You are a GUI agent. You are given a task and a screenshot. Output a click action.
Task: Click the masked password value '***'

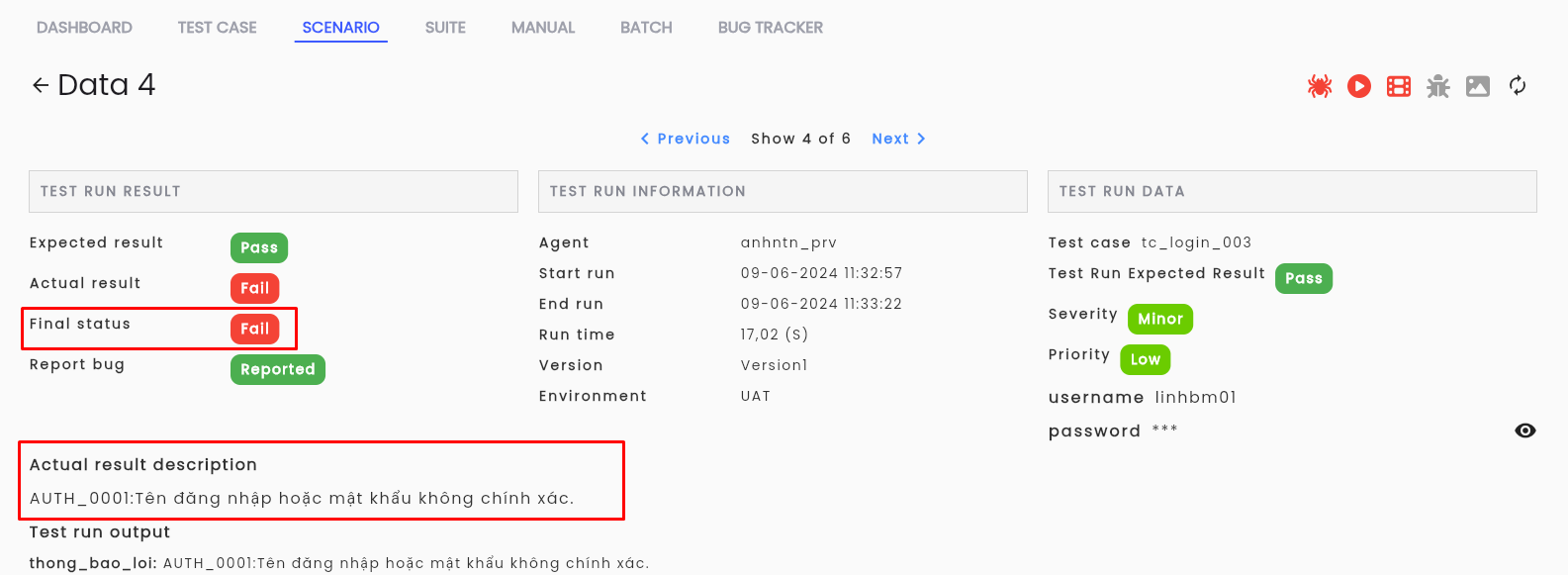tap(1164, 430)
